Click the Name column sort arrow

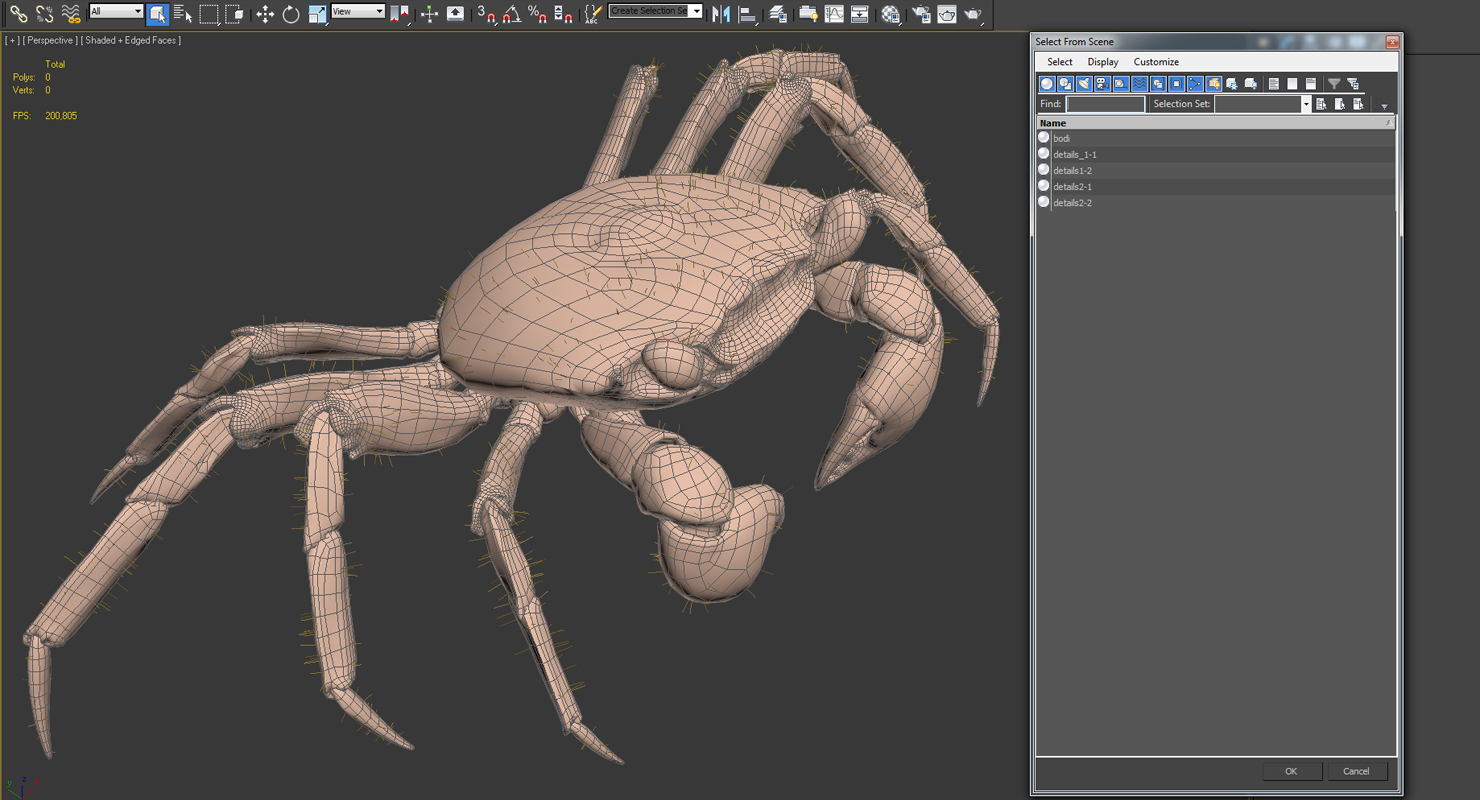point(1389,123)
